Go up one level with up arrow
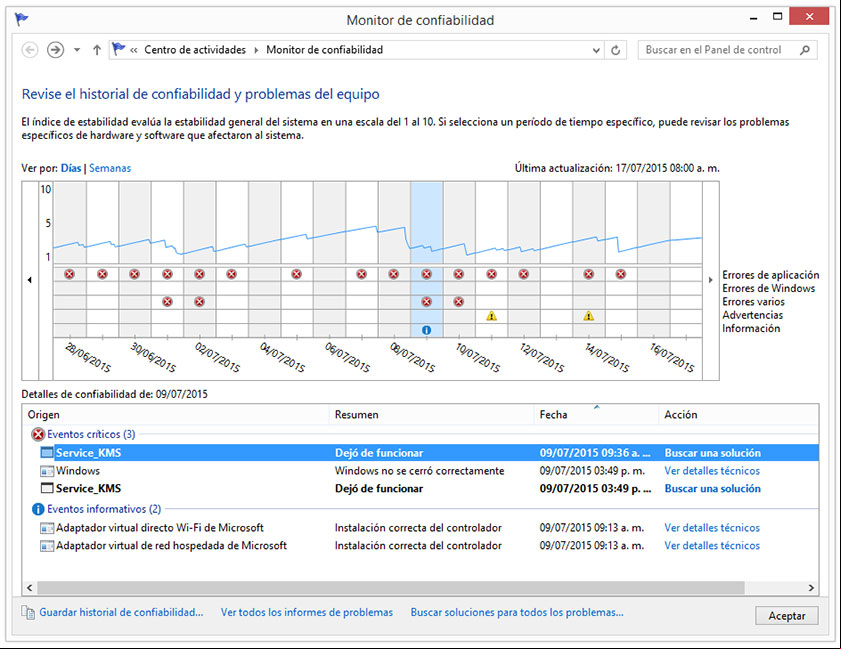 pos(97,50)
